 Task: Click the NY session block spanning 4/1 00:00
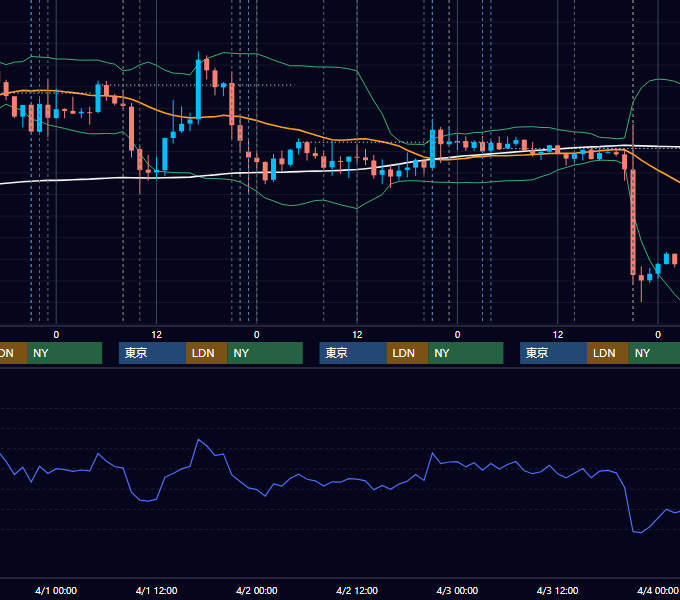tap(64, 353)
